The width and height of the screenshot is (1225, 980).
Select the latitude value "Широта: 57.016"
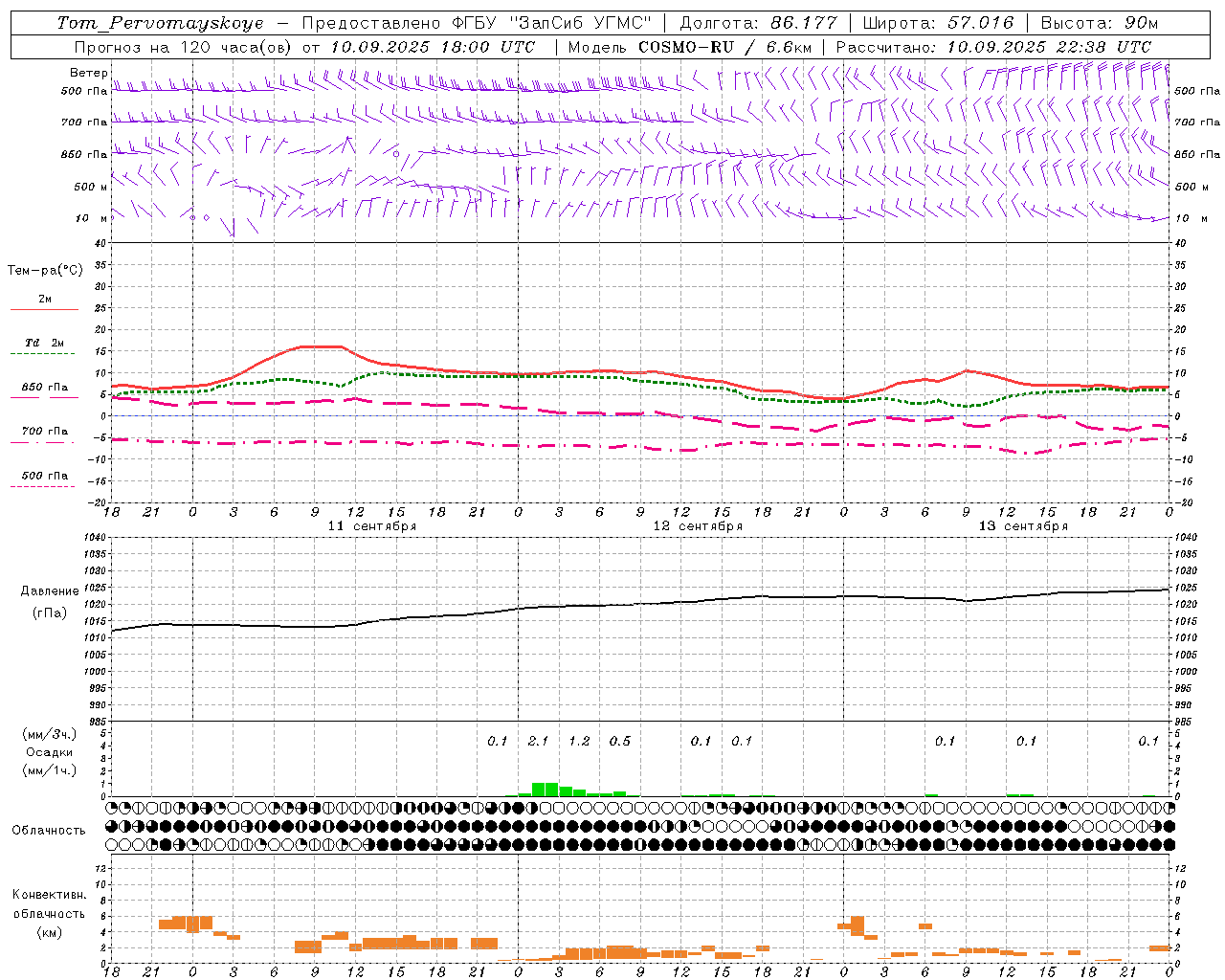pos(938,23)
